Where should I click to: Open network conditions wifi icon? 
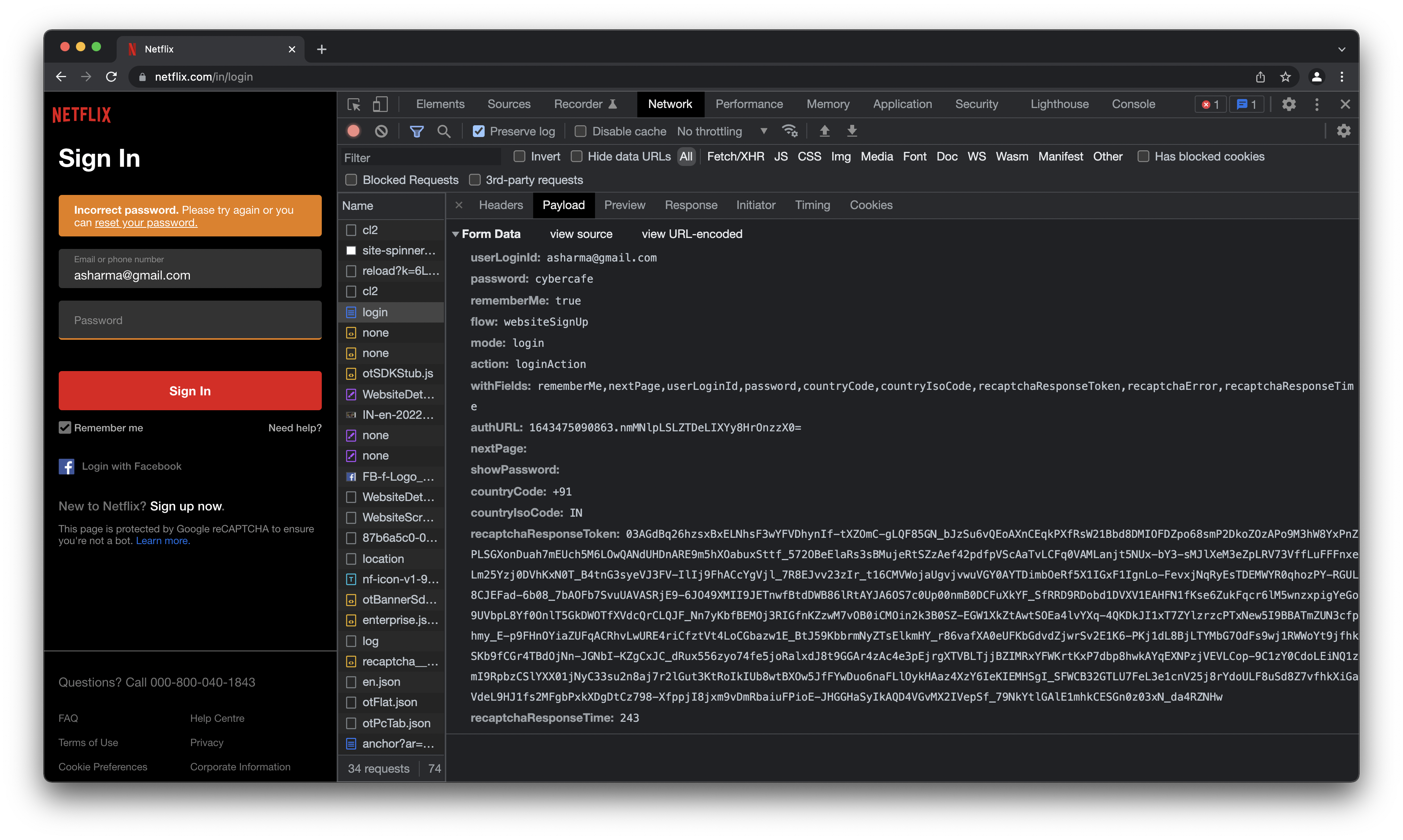click(790, 131)
